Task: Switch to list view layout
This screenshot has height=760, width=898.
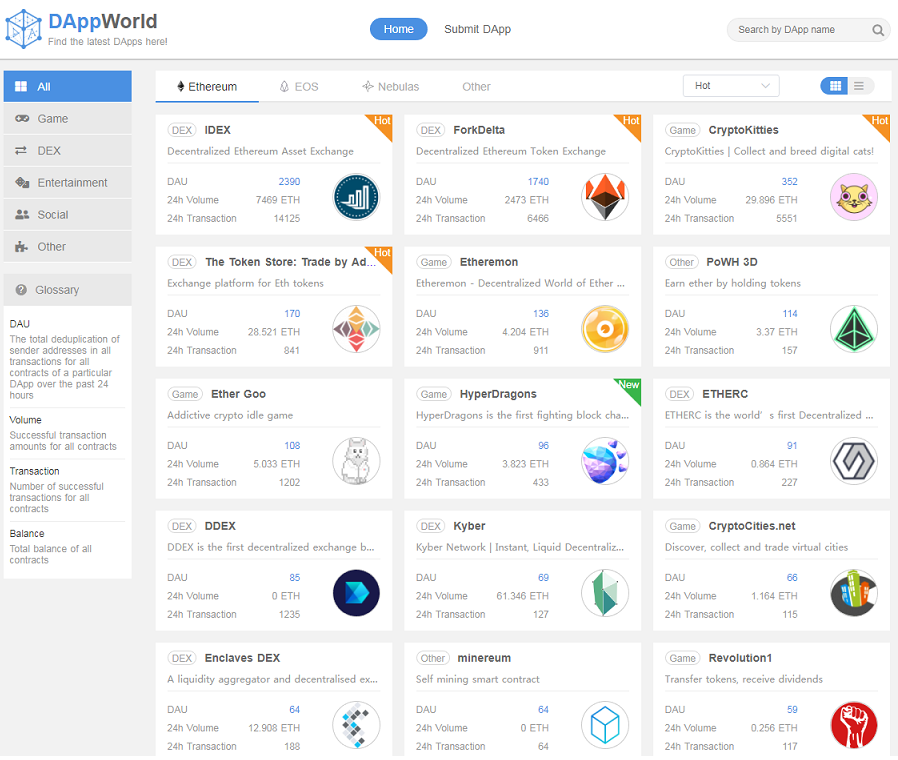Action: click(860, 86)
